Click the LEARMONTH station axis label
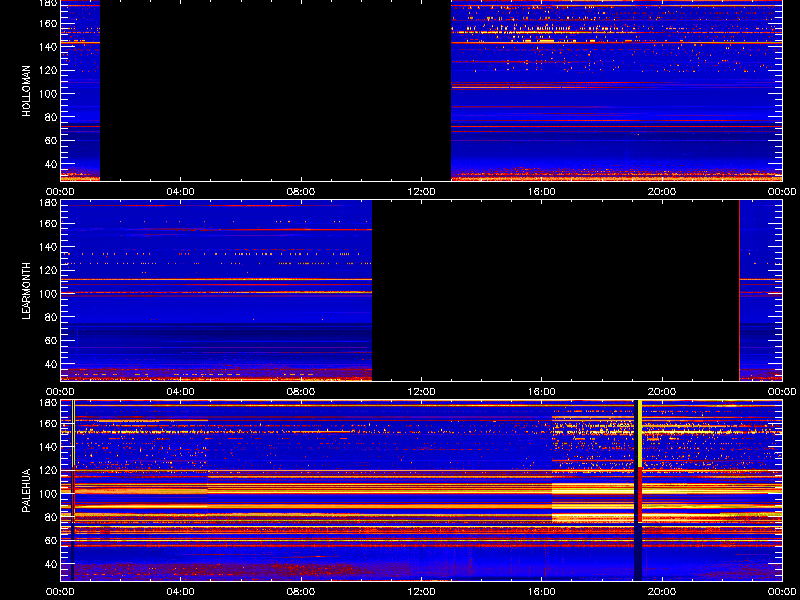The height and width of the screenshot is (600, 800). point(27,291)
